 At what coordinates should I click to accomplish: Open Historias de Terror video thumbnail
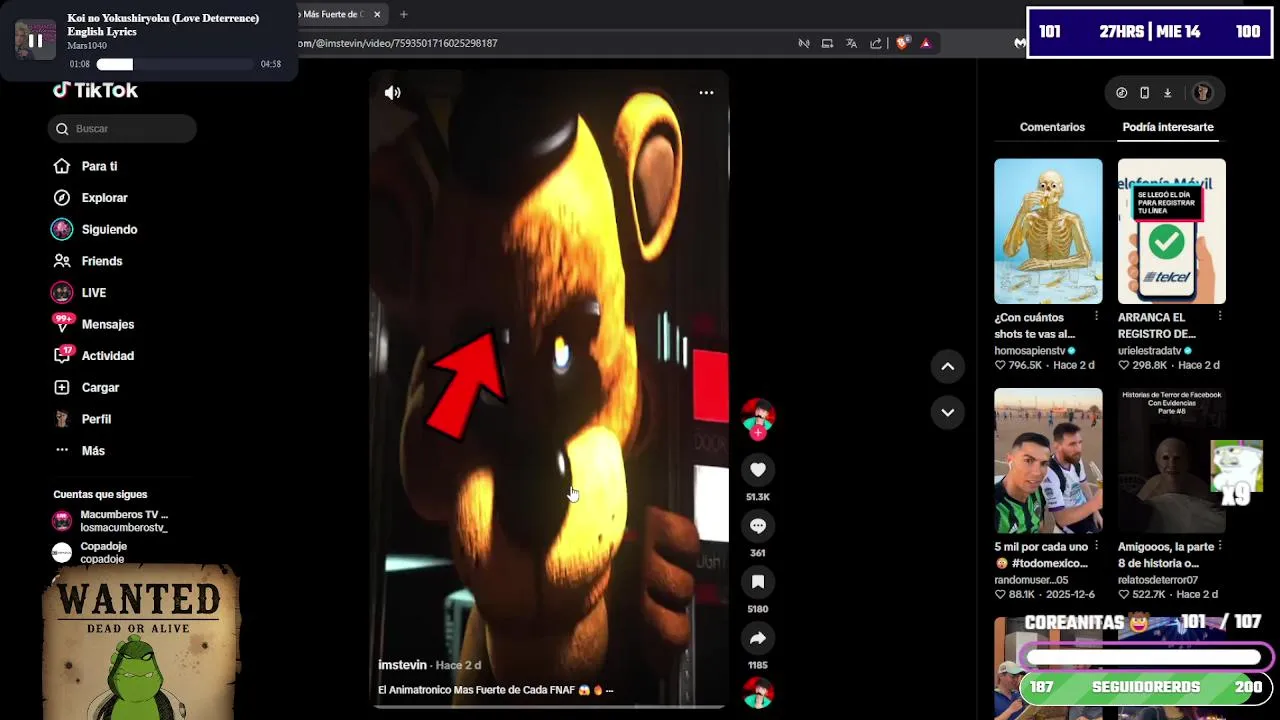click(x=1172, y=461)
